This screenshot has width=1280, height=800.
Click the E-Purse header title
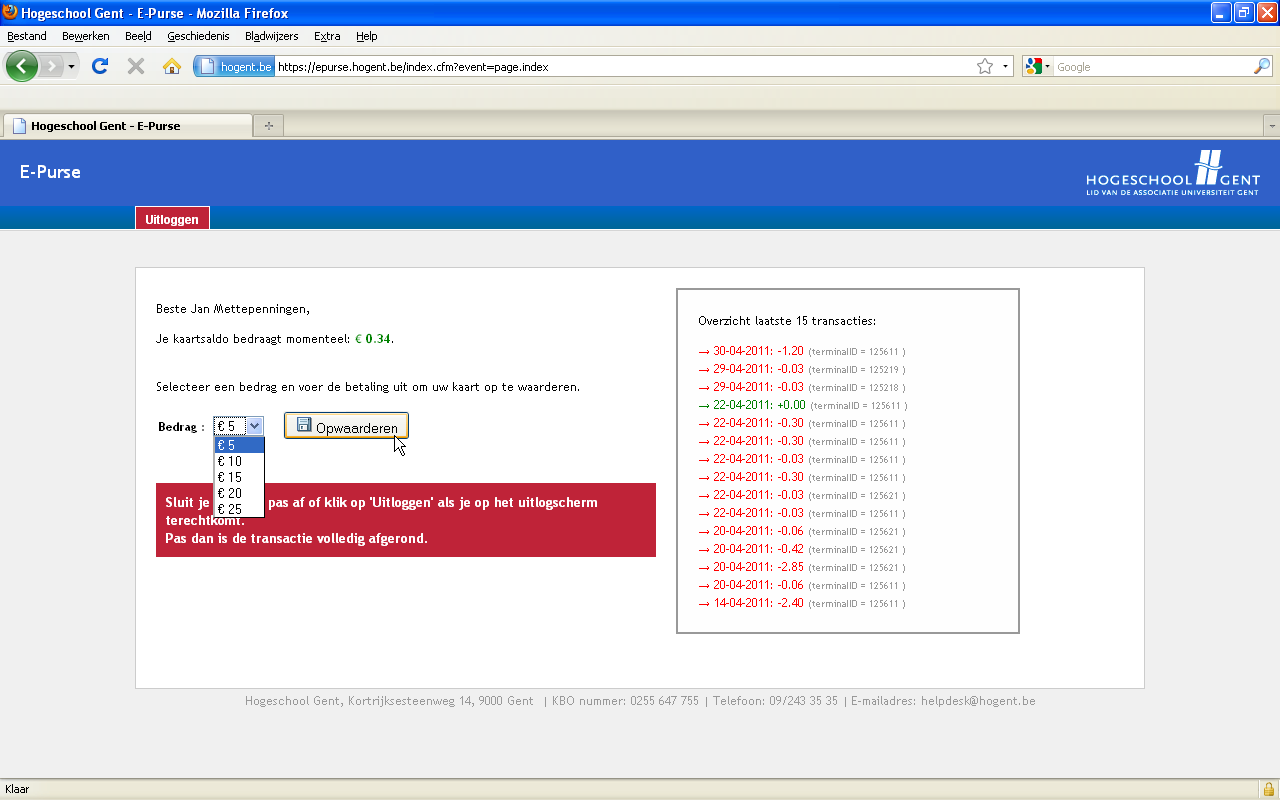[x=50, y=172]
